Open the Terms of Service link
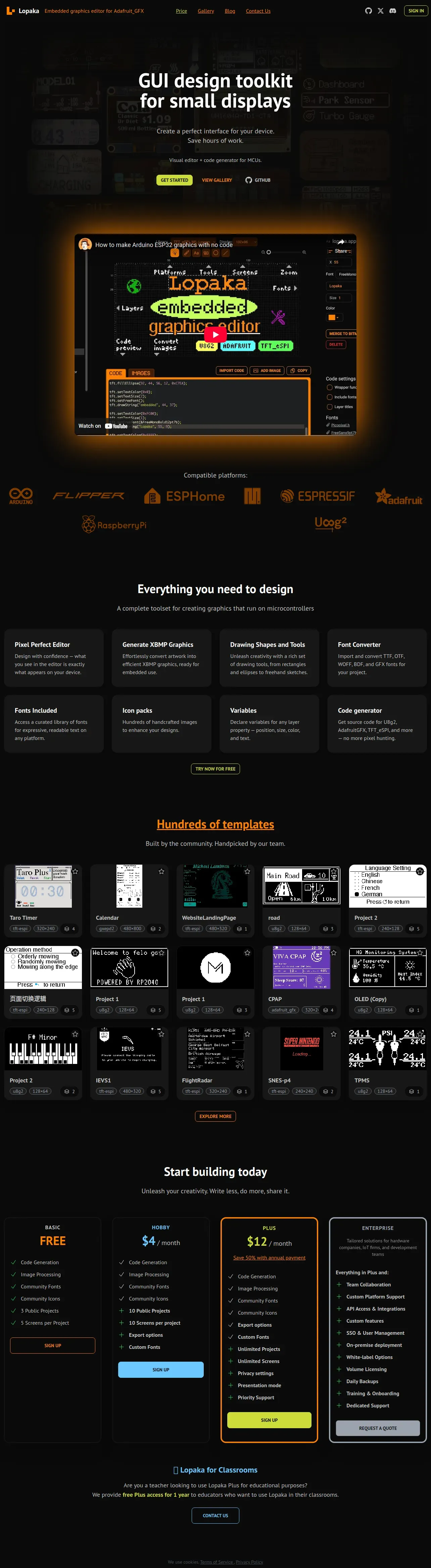Screen dimensions: 431x1568 click(217, 1562)
